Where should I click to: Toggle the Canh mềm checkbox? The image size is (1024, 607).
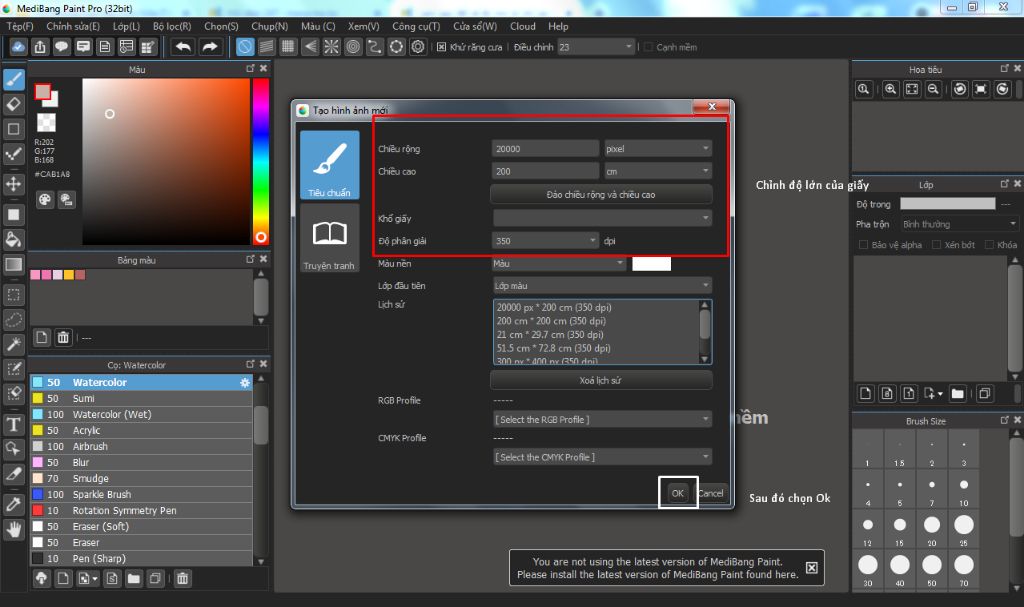pyautogui.click(x=648, y=47)
